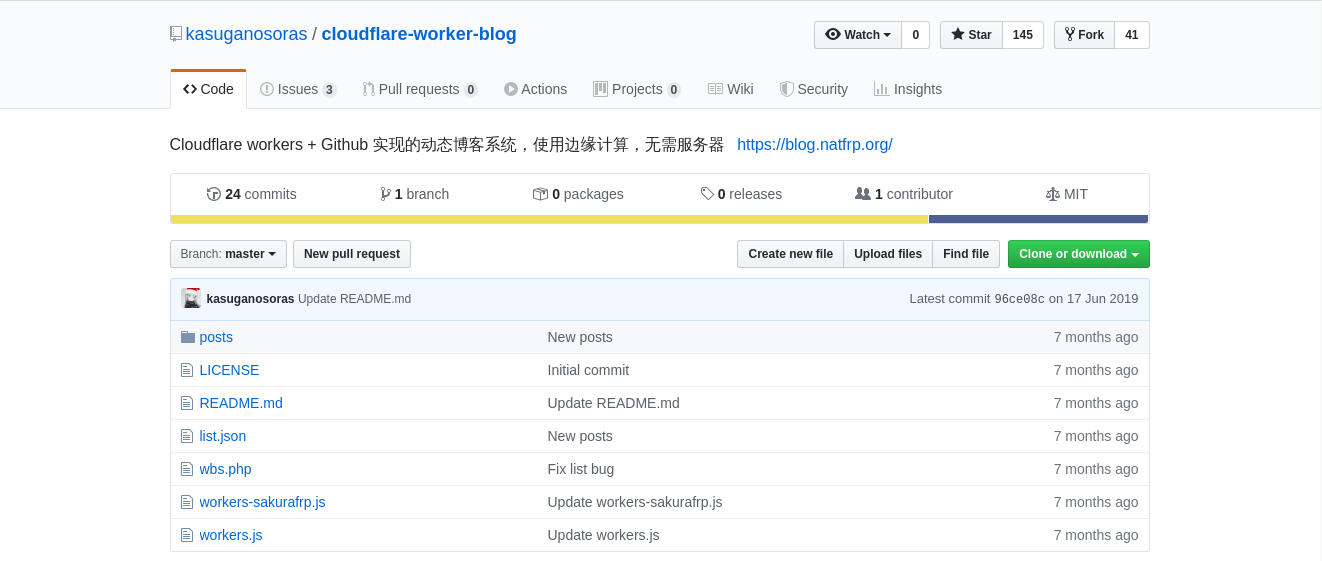
Task: Click the posts folder icon
Action: coord(187,337)
